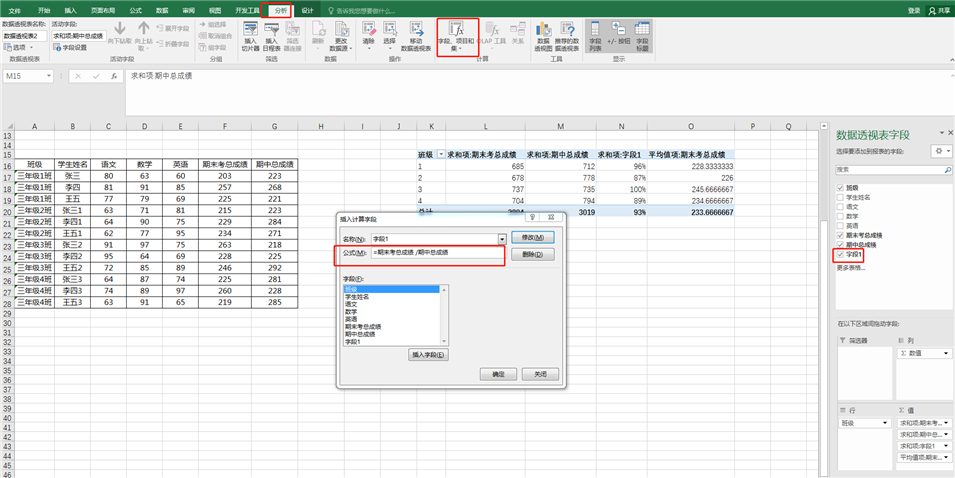The width and height of the screenshot is (955, 478).
Task: Uncheck the 期末考总成绩 field checkbox
Action: [841, 235]
